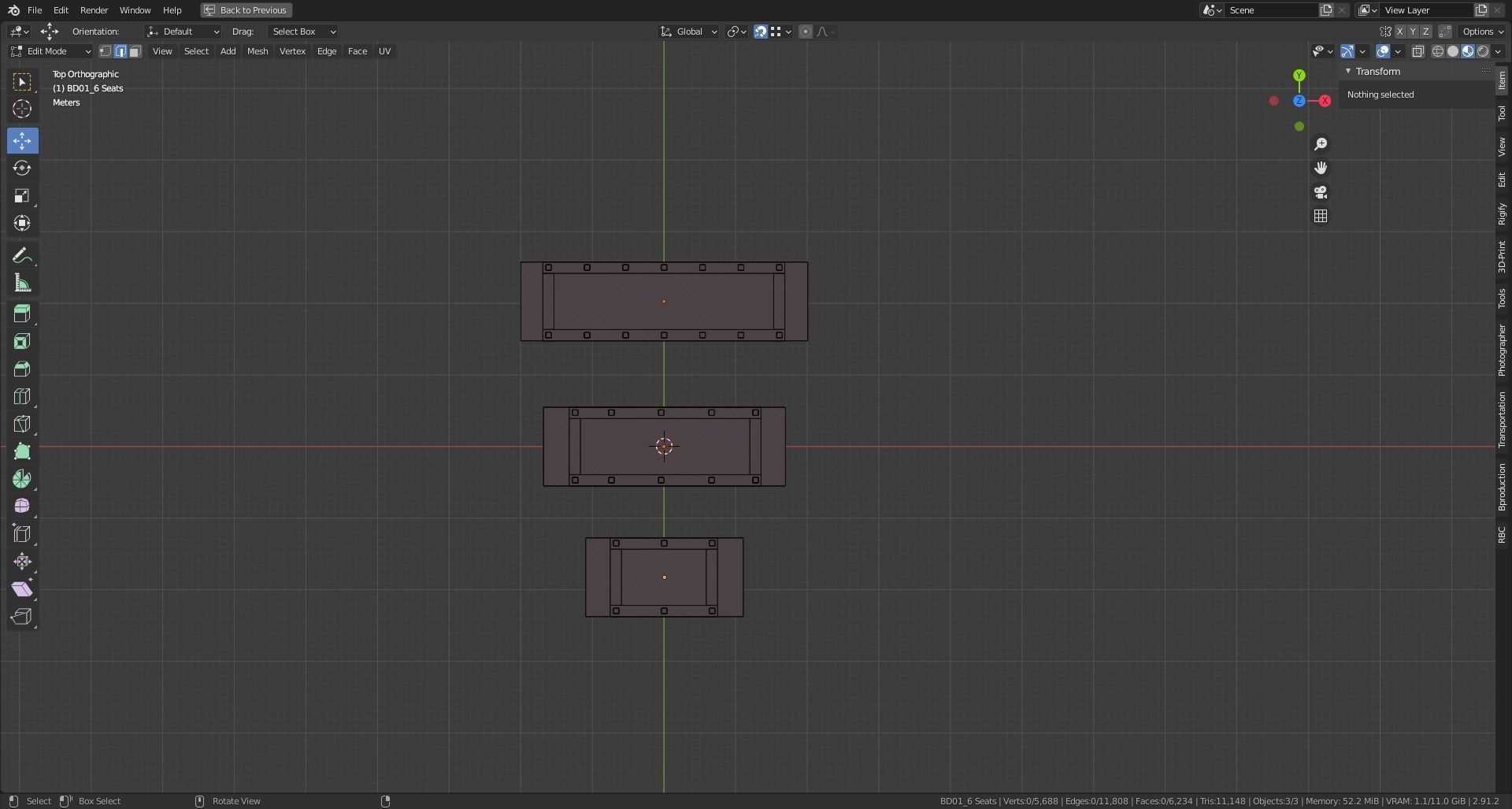Open the Global transform orientation dropdown
1512x809 pixels.
coord(688,32)
